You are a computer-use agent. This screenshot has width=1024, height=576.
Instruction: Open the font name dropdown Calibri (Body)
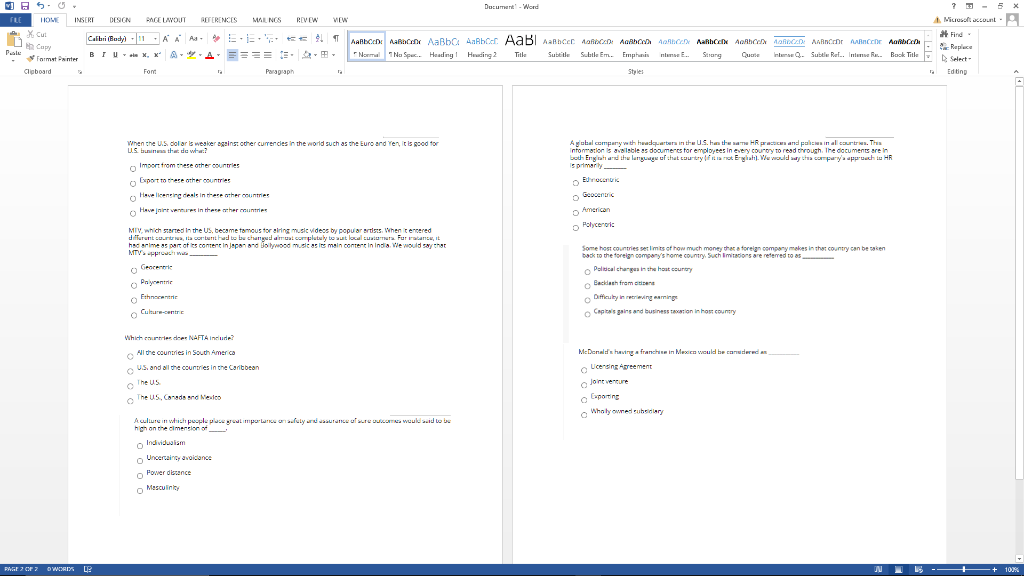133,39
